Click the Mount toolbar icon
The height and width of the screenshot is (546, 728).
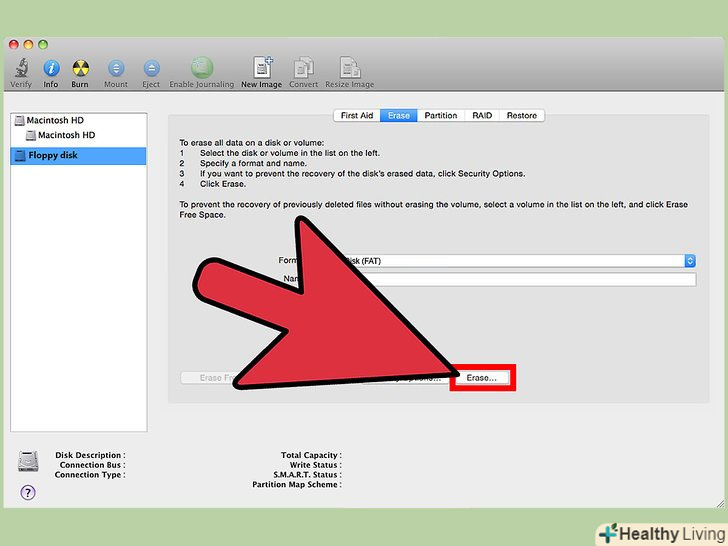[116, 68]
